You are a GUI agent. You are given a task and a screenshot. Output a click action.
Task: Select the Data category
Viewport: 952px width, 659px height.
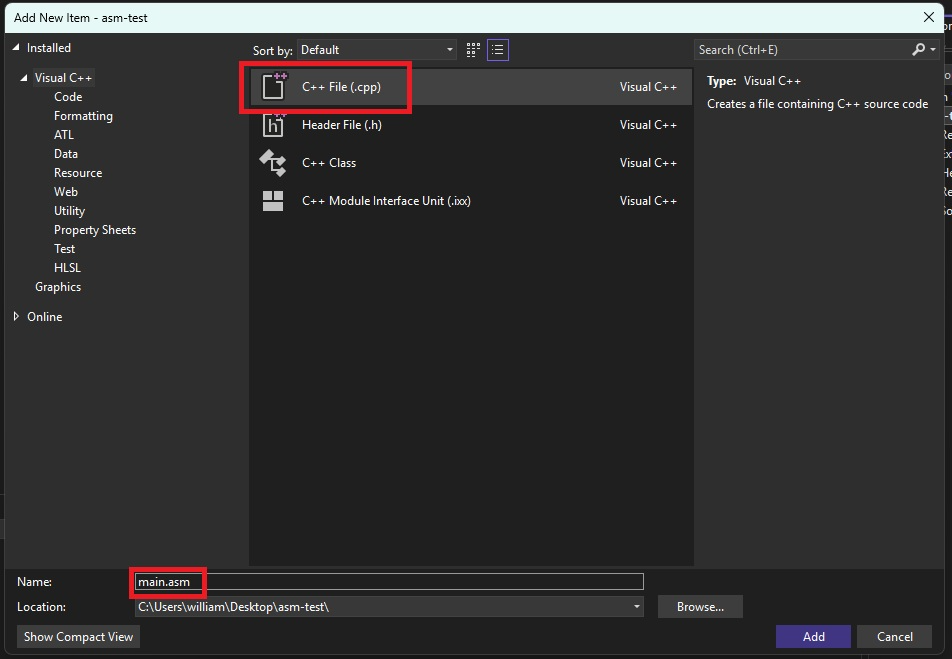pos(66,154)
